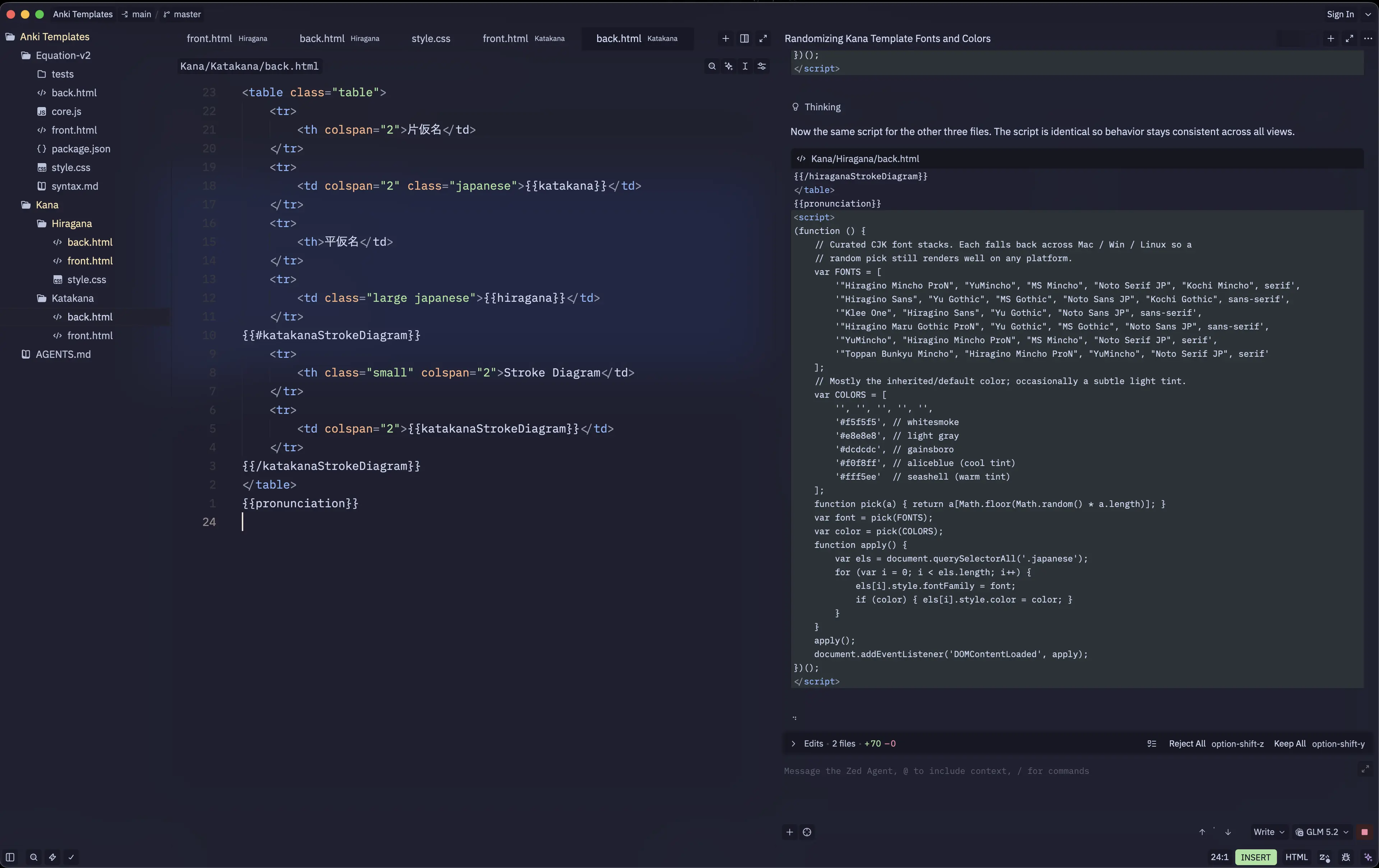The height and width of the screenshot is (868, 1379).
Task: Open Anki Templates project menu in title bar
Action: click(83, 14)
